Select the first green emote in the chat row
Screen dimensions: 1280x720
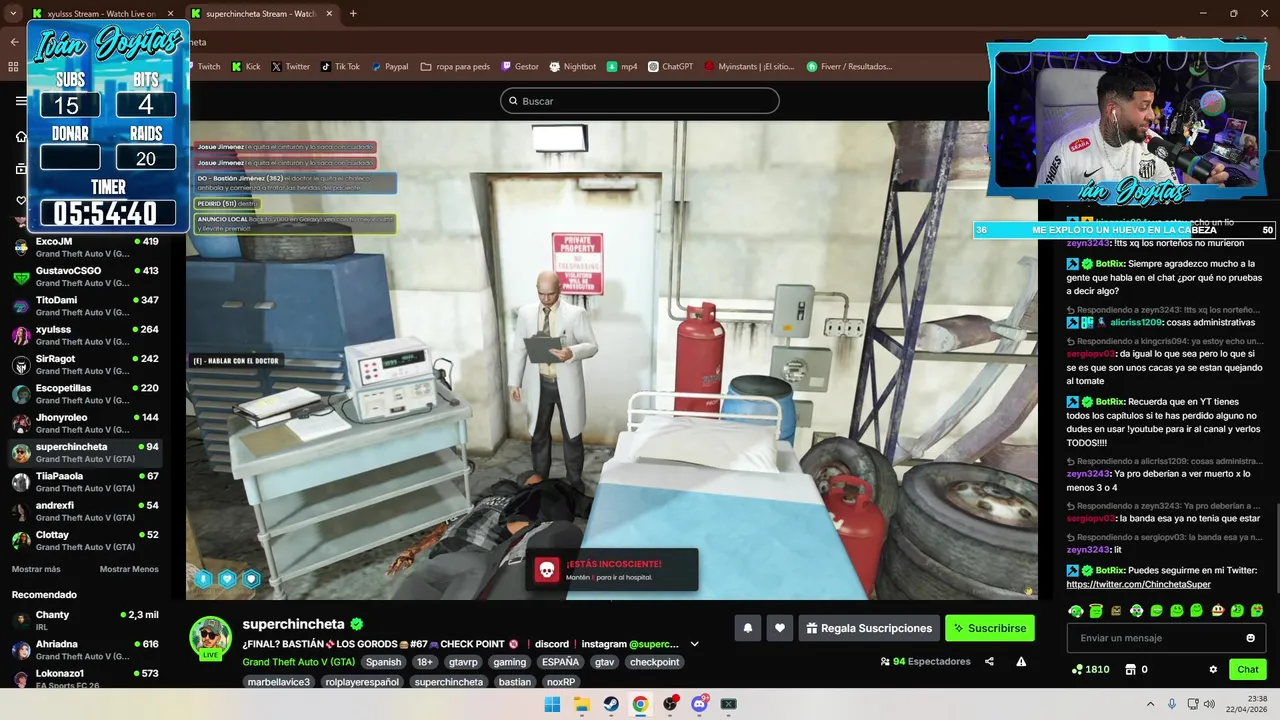pyautogui.click(x=1076, y=610)
